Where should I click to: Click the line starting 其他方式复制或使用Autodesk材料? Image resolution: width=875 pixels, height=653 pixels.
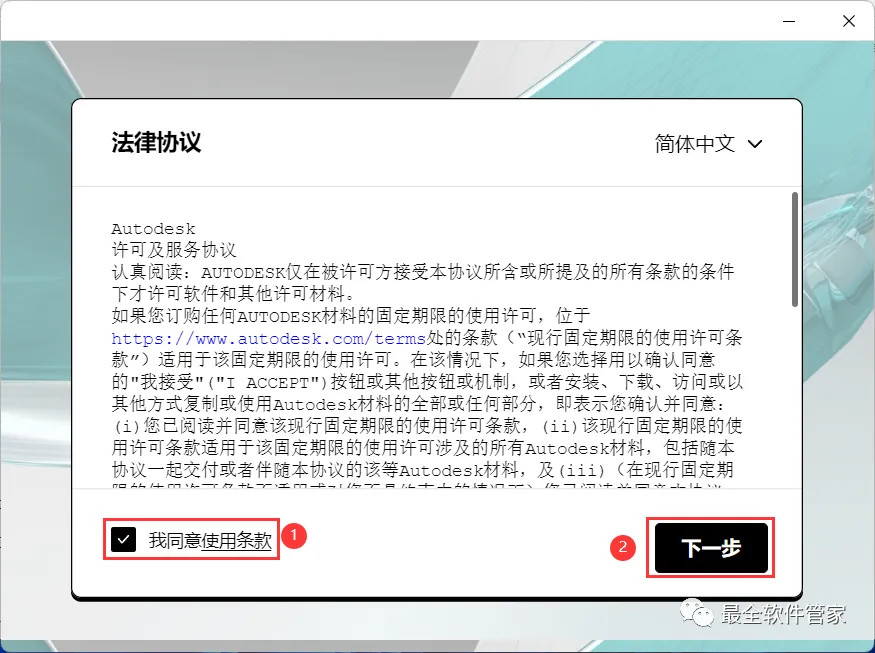coord(418,404)
